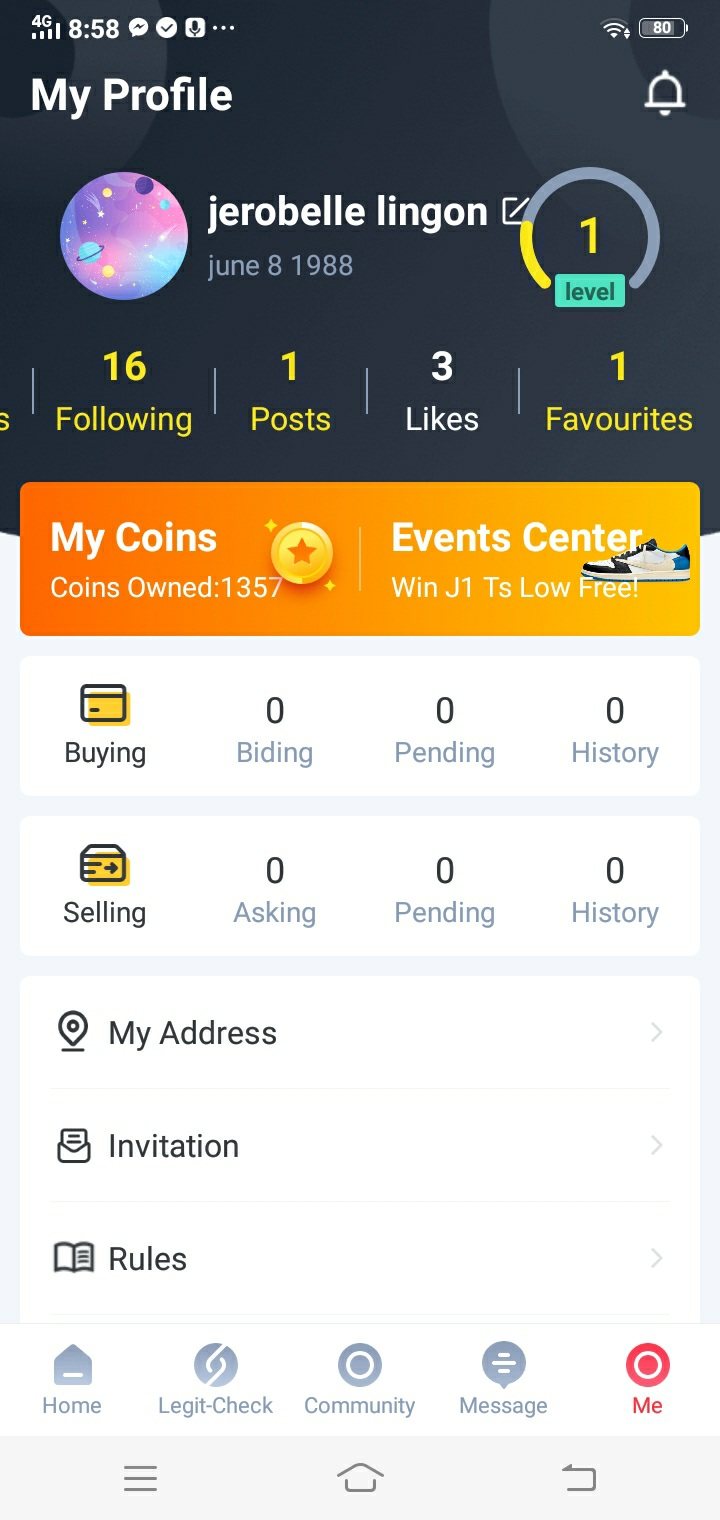Open Events Center banner
Screen dimensions: 720x1520
pyautogui.click(x=530, y=558)
